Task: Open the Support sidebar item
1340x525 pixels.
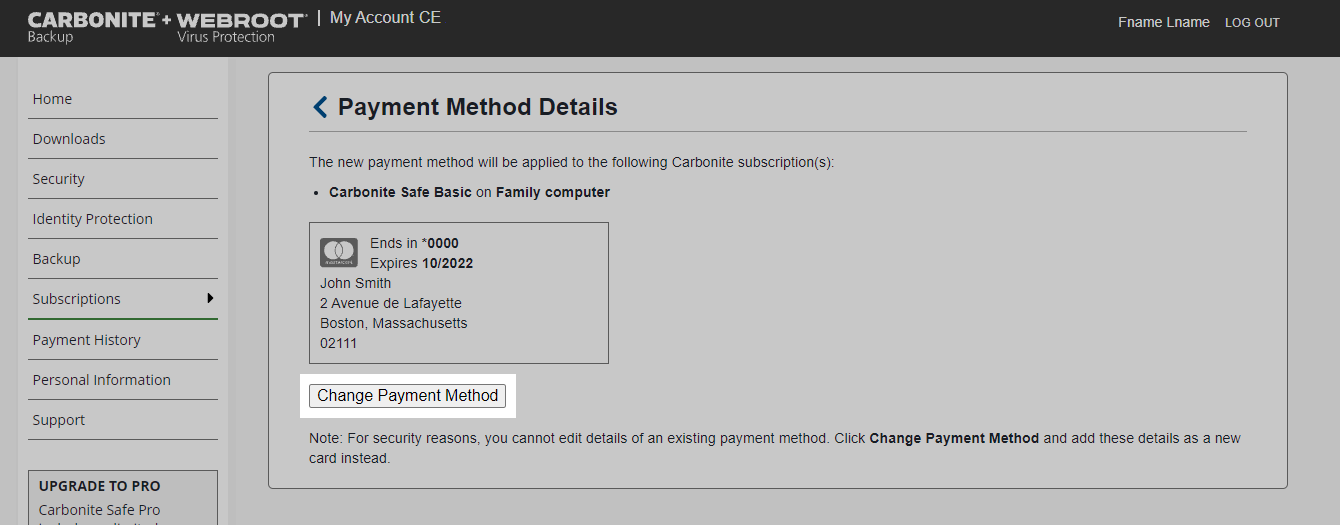Action: pos(123,420)
